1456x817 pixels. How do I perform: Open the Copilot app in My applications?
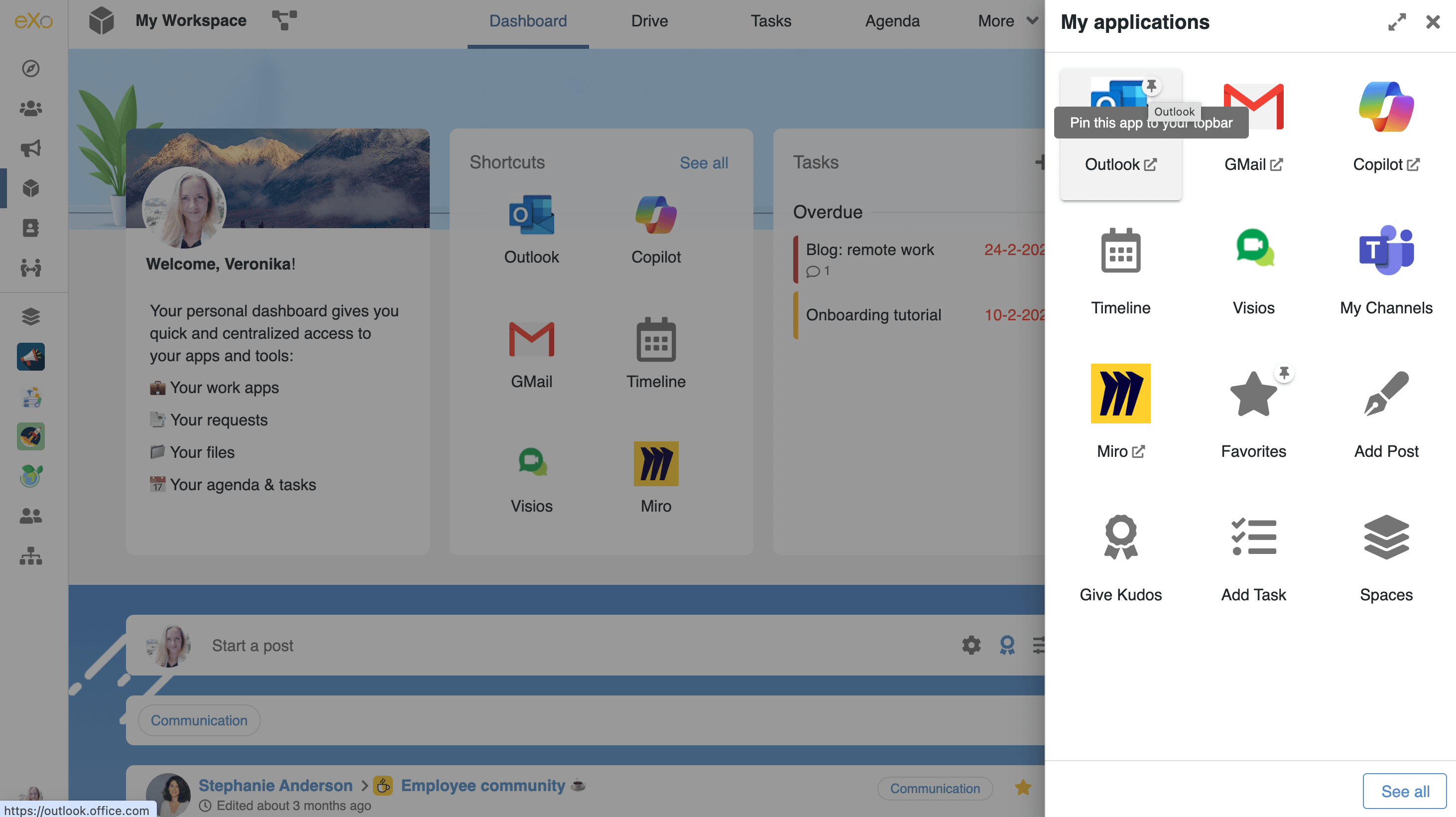pyautogui.click(x=1386, y=108)
